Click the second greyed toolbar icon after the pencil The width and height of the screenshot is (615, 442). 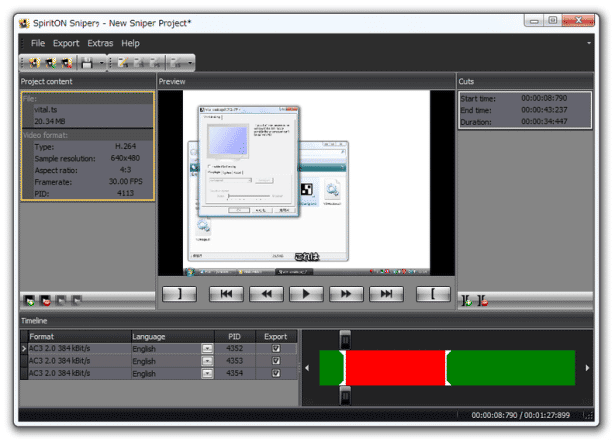click(139, 63)
